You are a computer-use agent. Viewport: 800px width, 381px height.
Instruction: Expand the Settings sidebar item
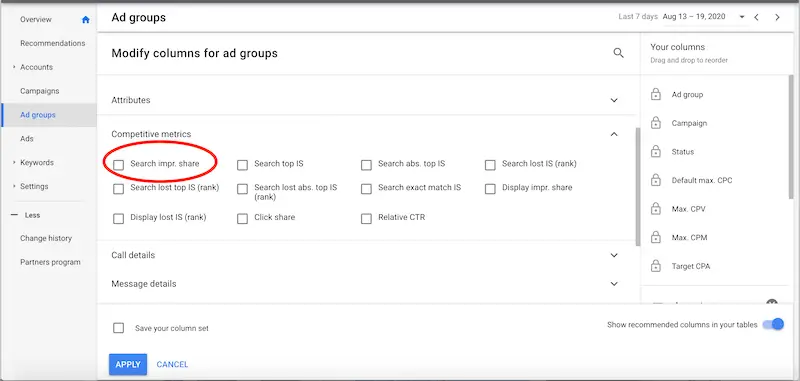tap(14, 186)
